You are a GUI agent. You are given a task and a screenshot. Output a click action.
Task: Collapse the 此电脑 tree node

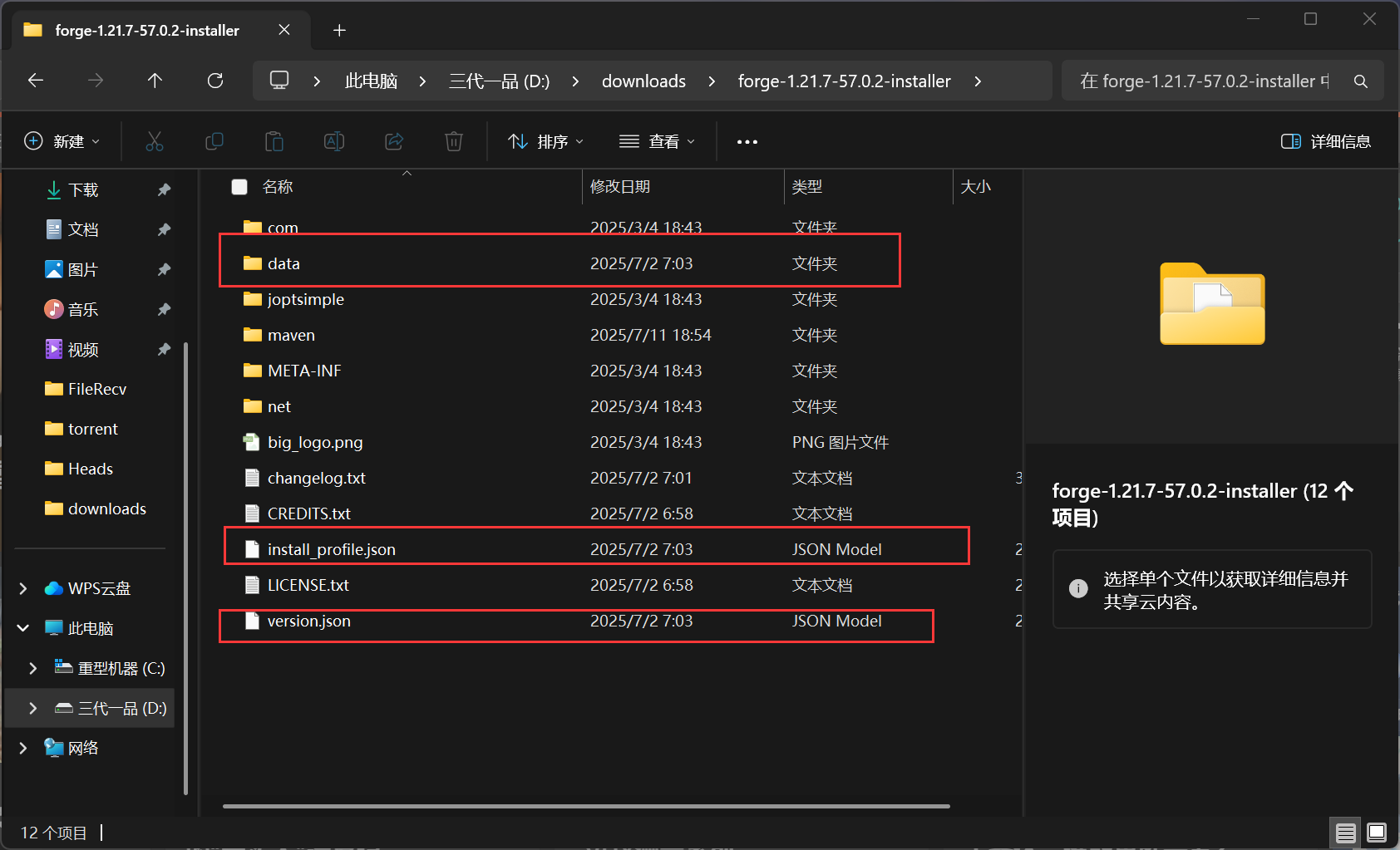click(x=23, y=628)
